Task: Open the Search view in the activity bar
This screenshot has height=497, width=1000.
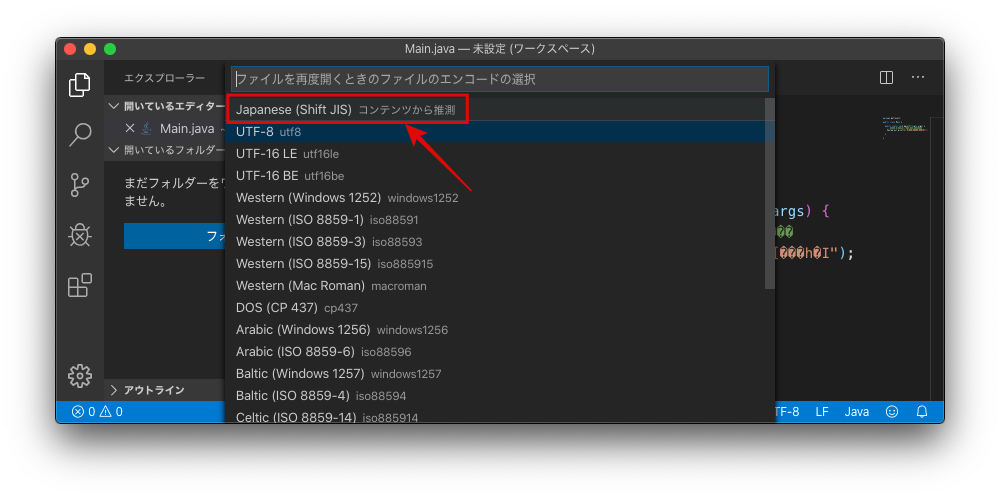Action: pos(80,135)
